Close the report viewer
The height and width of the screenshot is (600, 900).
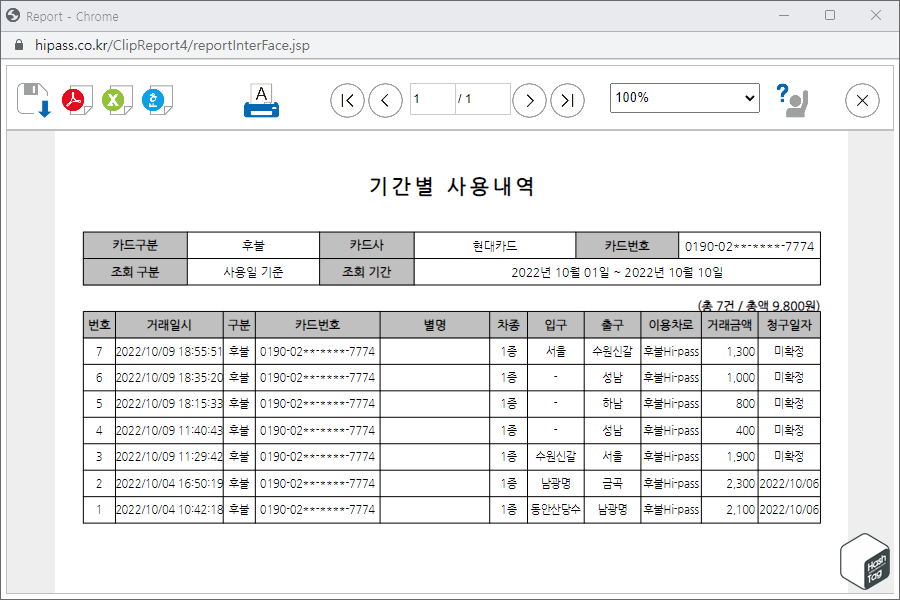click(862, 100)
